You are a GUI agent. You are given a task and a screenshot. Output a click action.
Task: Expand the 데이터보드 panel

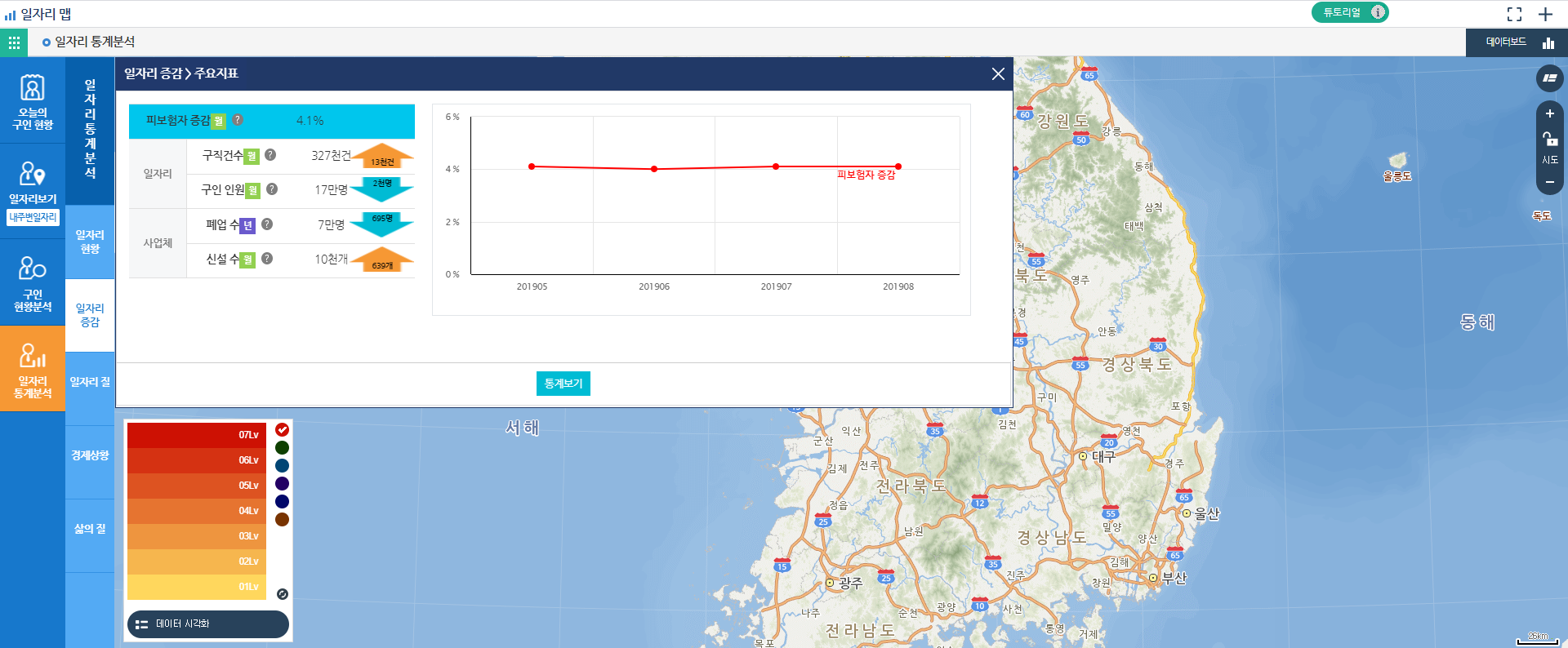pyautogui.click(x=1516, y=42)
